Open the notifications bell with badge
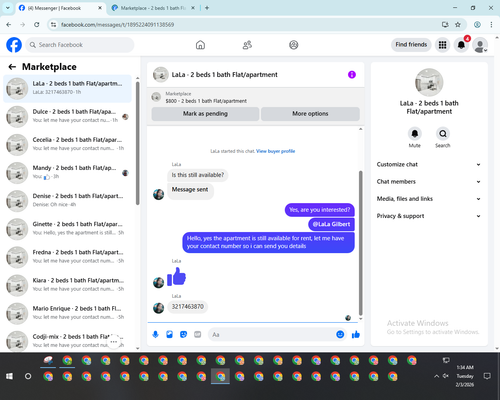The height and width of the screenshot is (400, 500). click(461, 45)
